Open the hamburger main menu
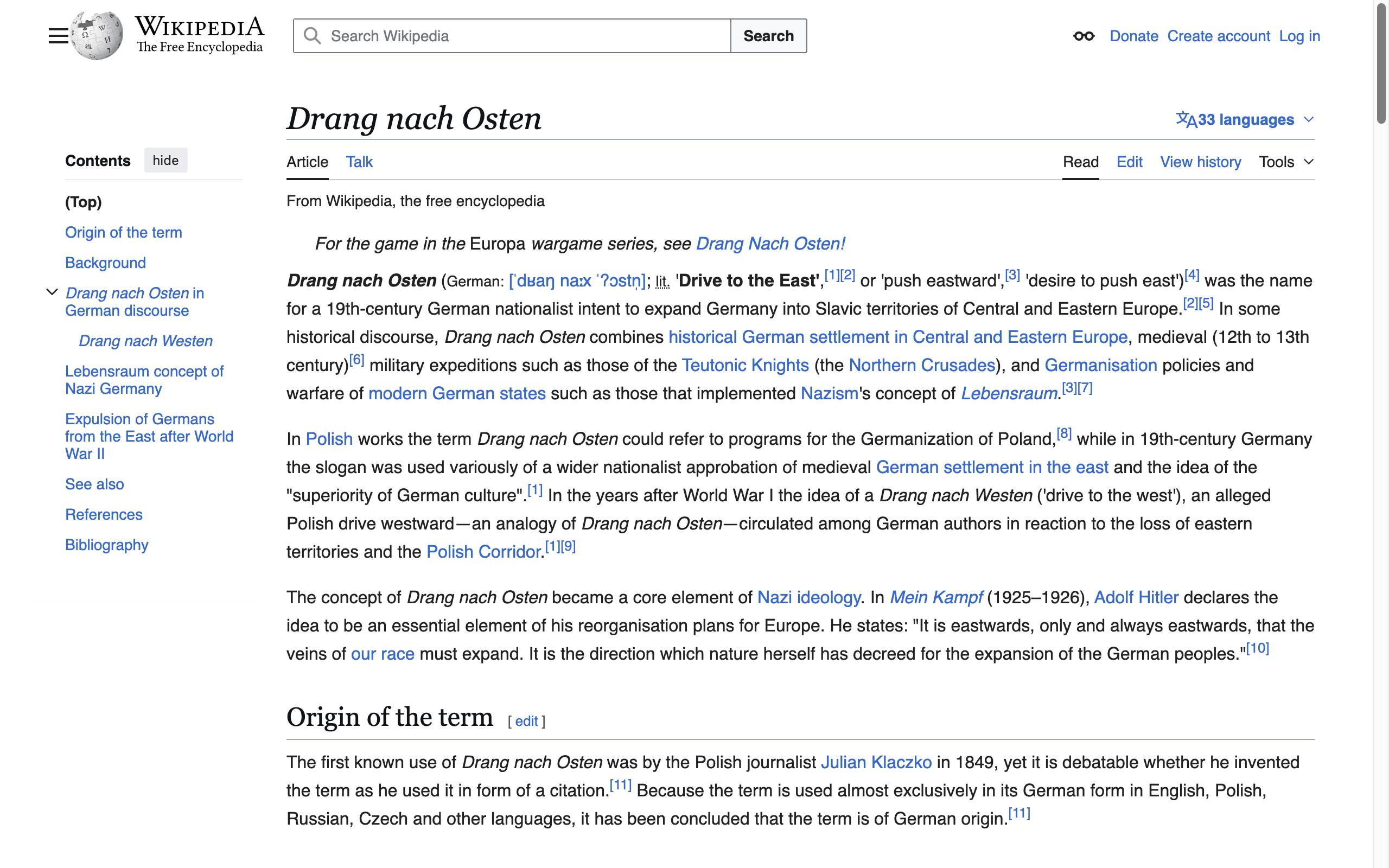 pos(58,36)
